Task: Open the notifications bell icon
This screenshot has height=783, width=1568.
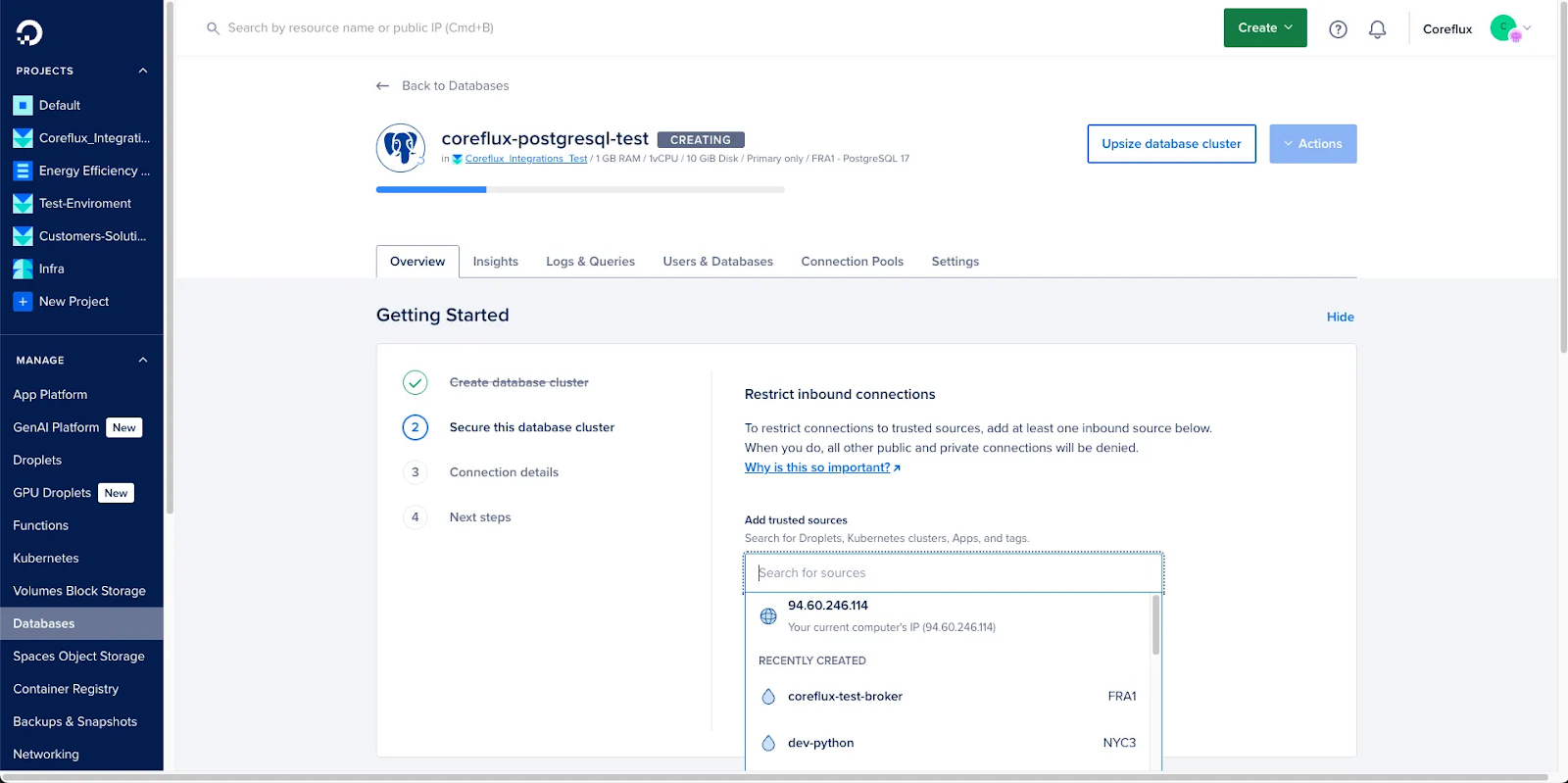Action: click(1377, 29)
